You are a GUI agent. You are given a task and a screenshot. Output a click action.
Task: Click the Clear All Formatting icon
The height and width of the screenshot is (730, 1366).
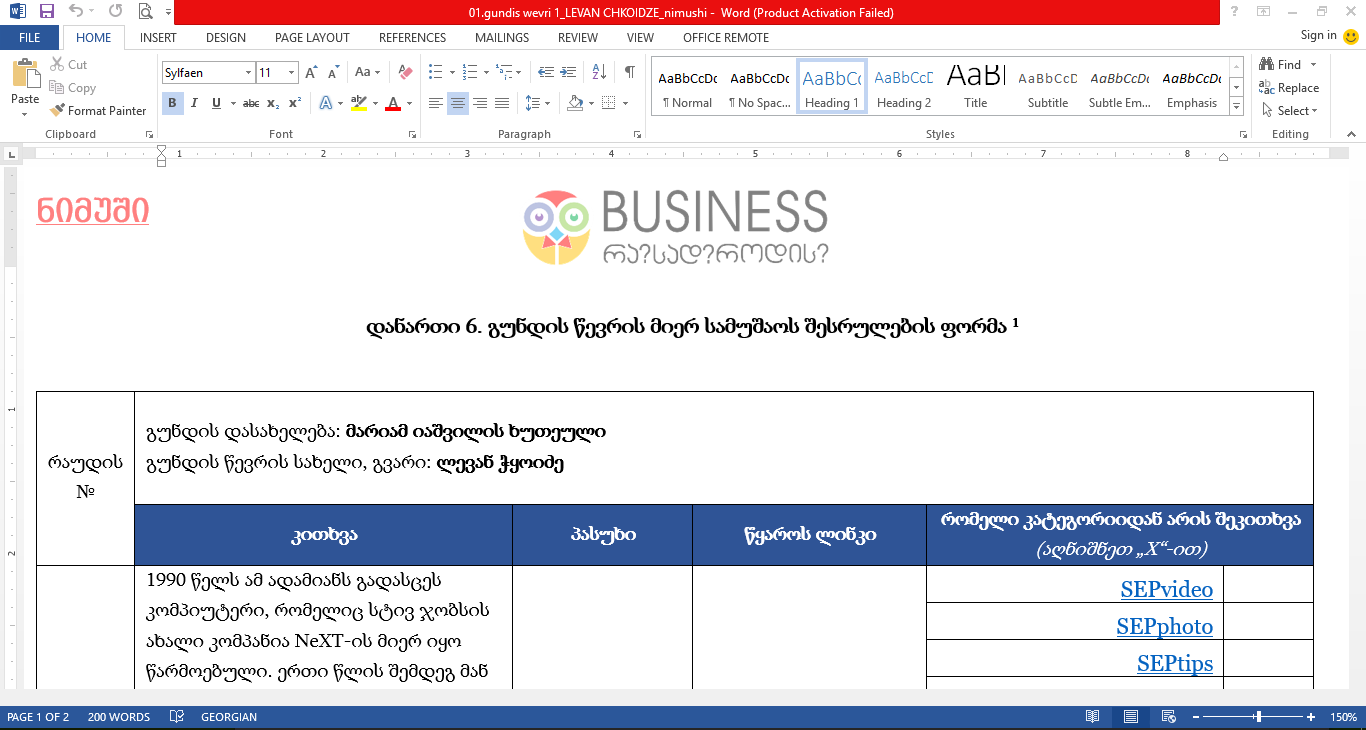click(405, 72)
